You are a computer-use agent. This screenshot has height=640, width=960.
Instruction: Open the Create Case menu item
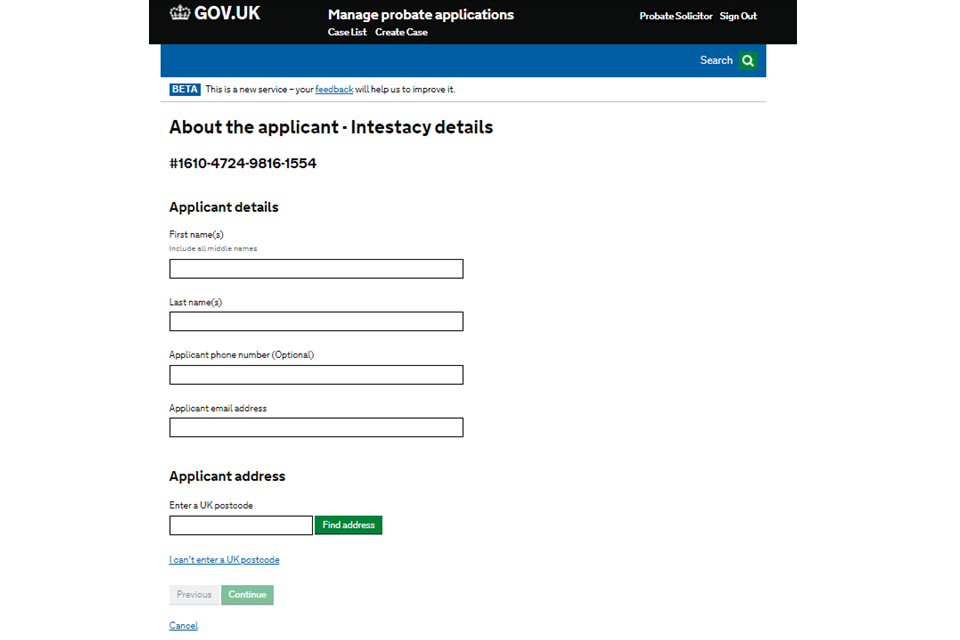[401, 32]
